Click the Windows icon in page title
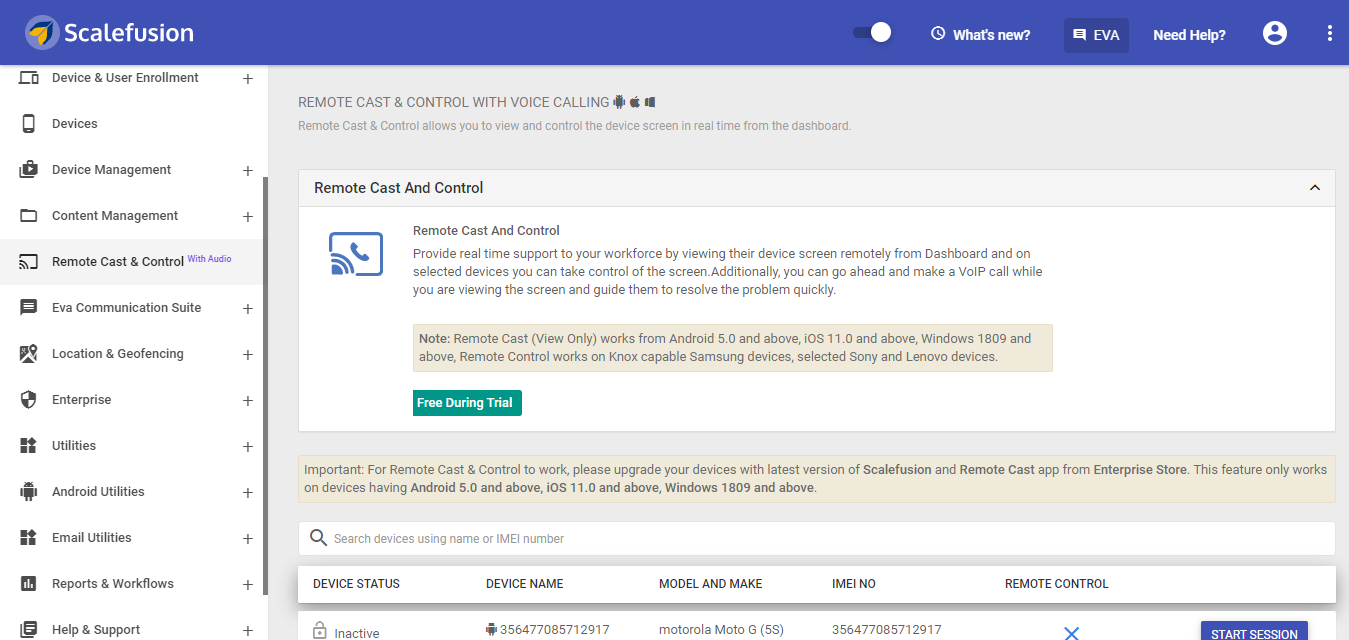This screenshot has width=1349, height=640. click(x=650, y=102)
